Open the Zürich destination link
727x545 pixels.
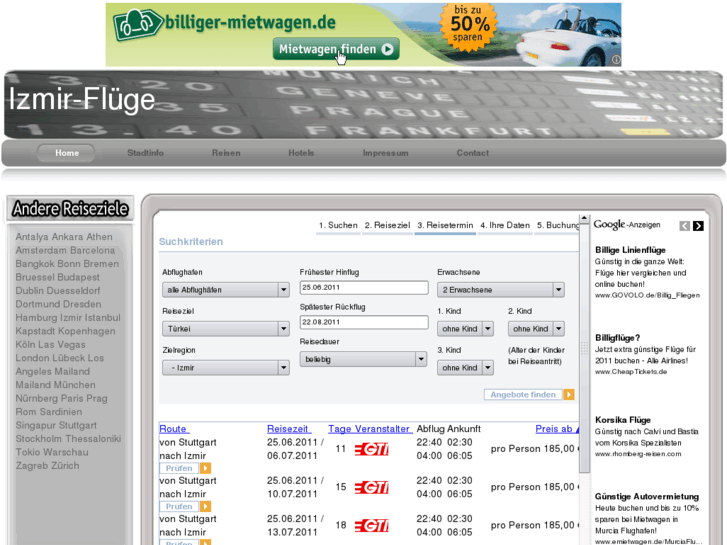click(x=64, y=466)
